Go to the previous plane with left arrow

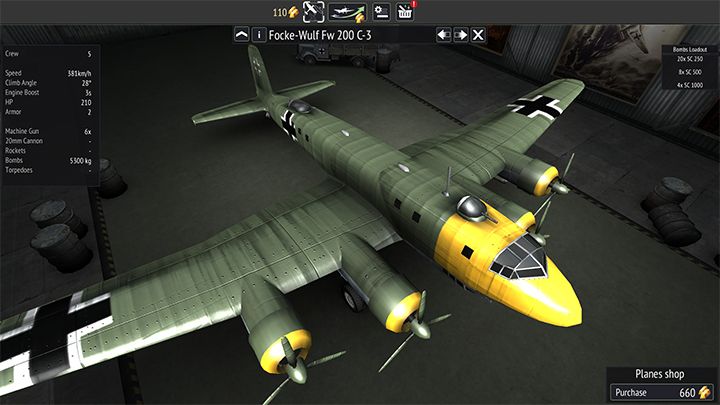pos(443,35)
